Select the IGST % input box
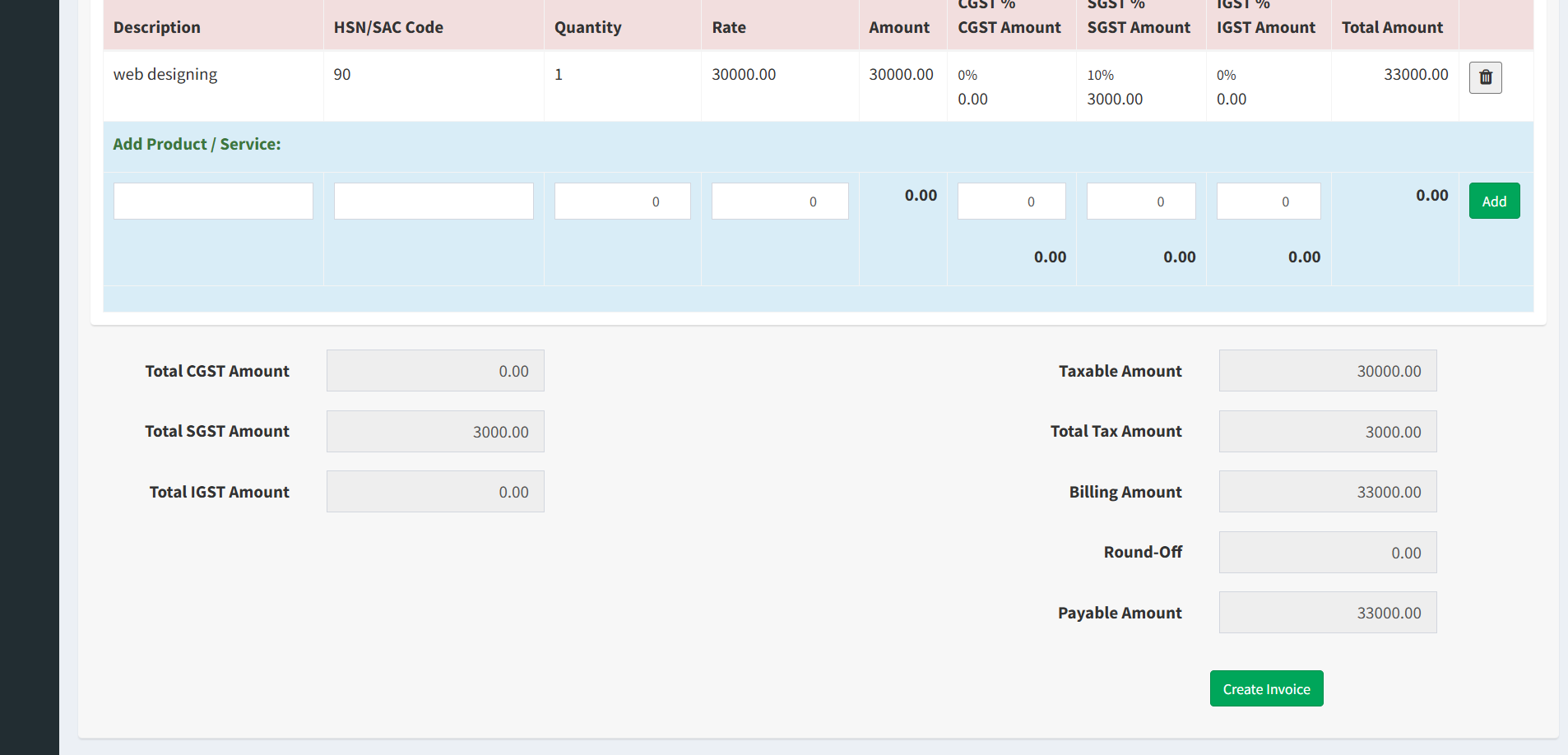Image resolution: width=1568 pixels, height=755 pixels. pyautogui.click(x=1268, y=201)
